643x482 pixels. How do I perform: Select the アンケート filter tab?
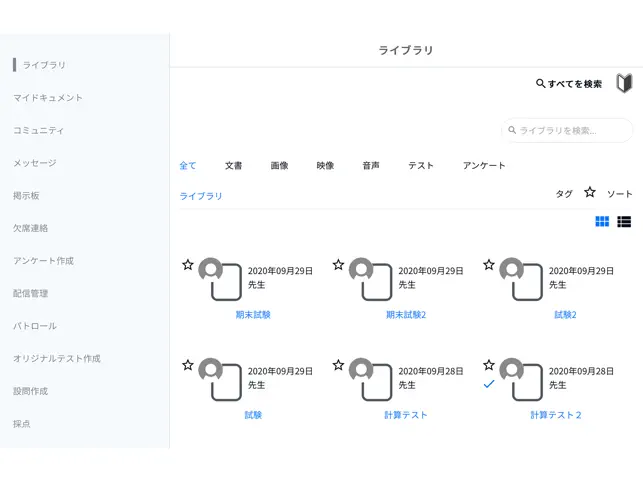(484, 166)
